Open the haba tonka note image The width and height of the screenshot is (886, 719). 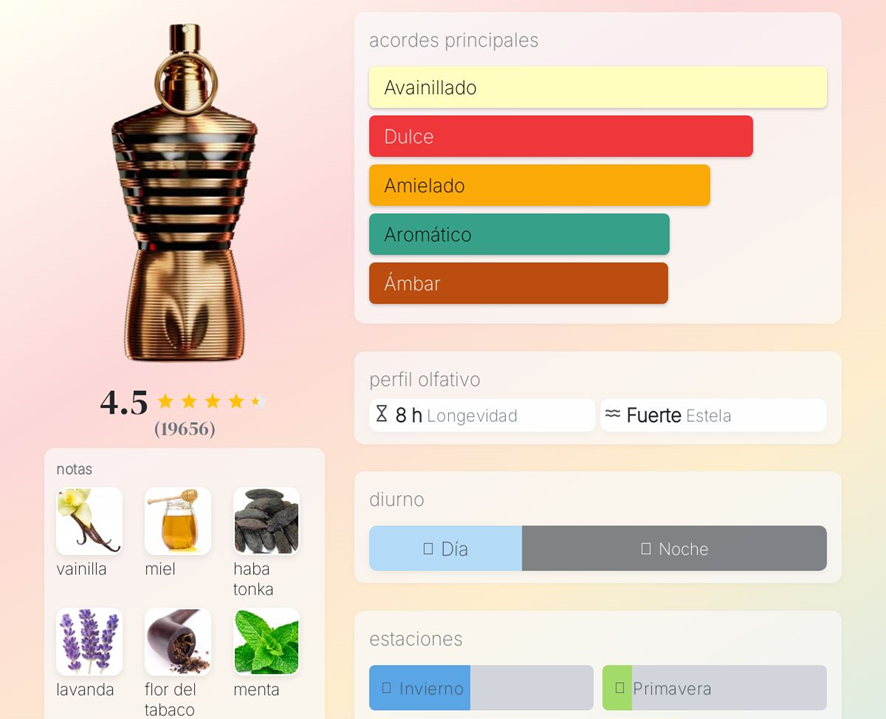click(x=266, y=521)
